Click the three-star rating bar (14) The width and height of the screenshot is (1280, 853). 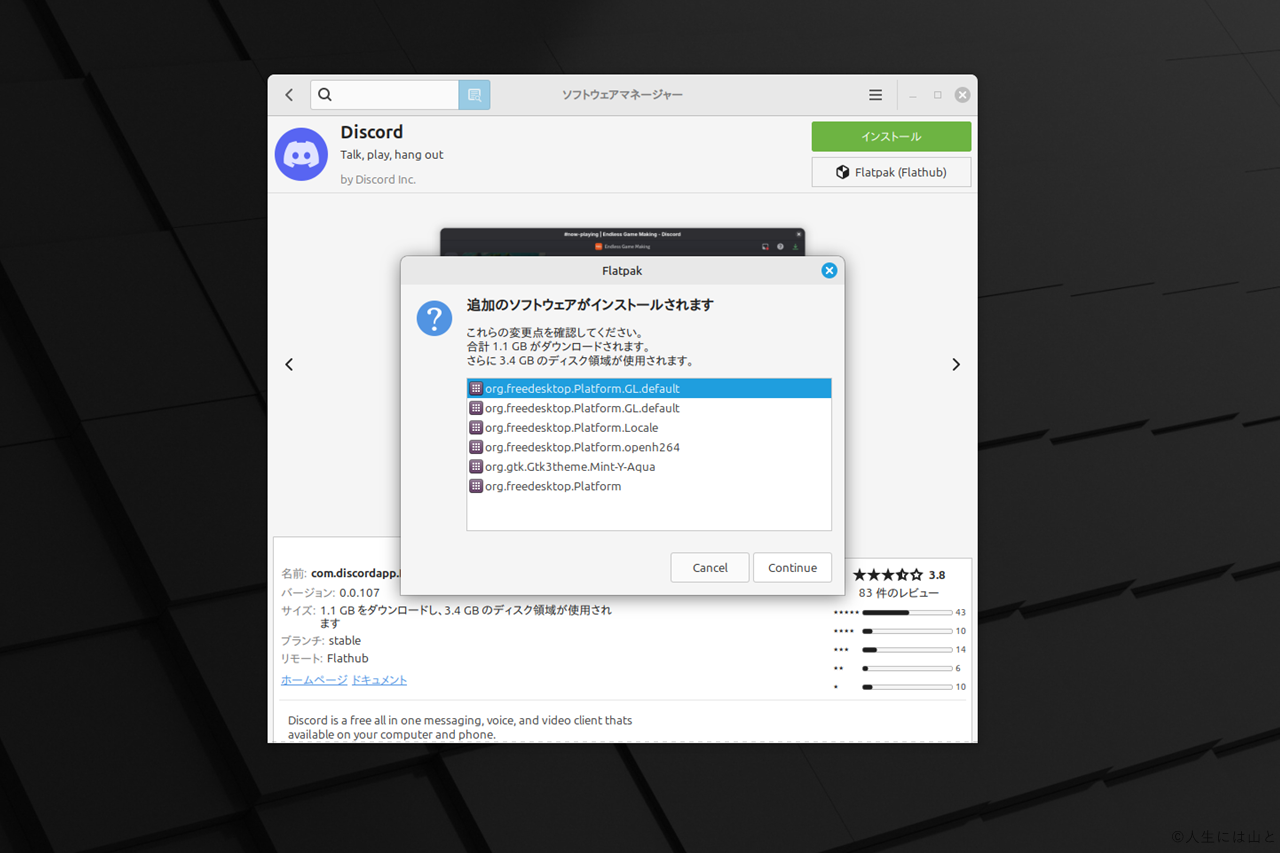907,650
